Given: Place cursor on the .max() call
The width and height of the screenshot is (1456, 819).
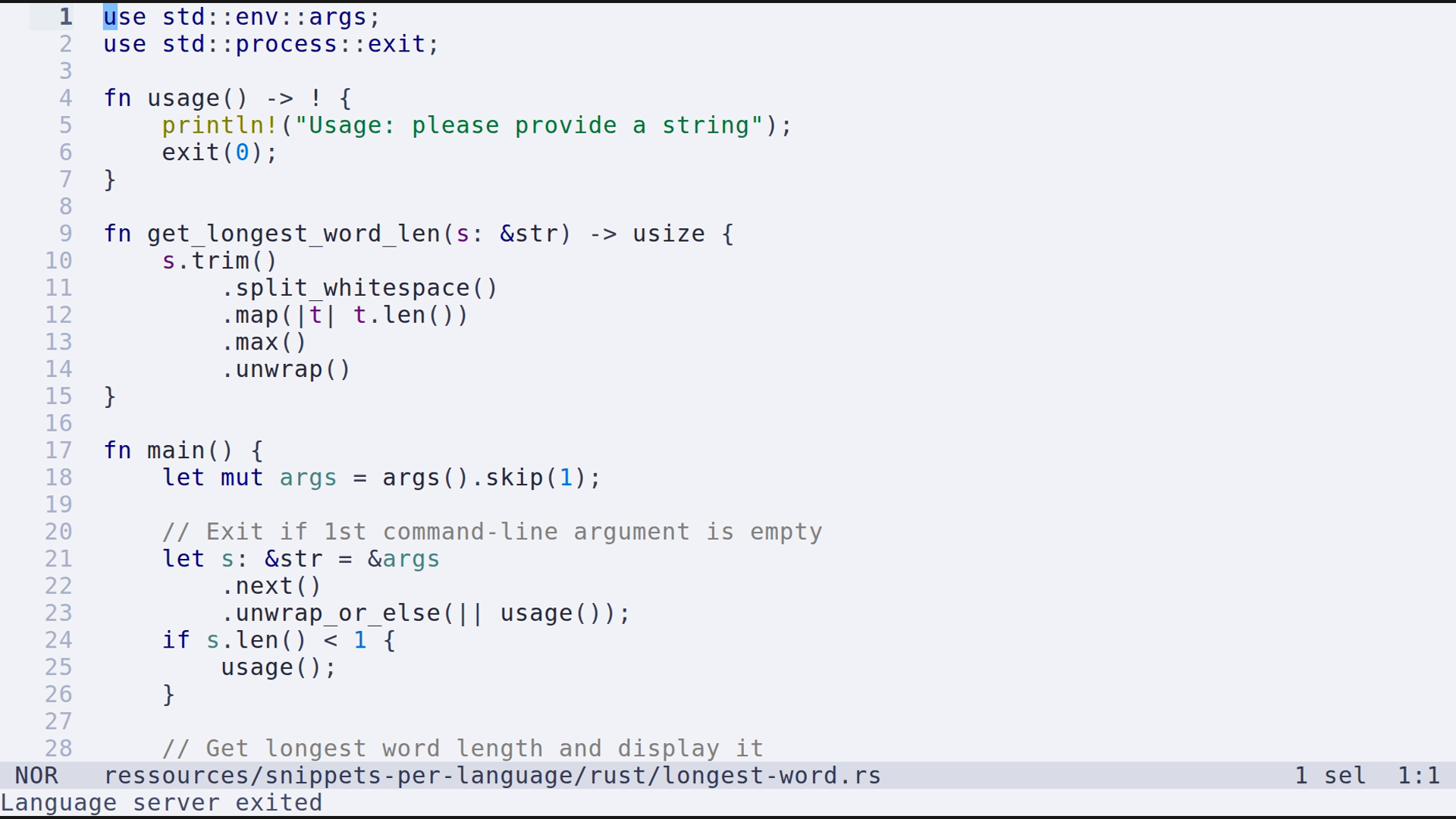Looking at the screenshot, I should pyautogui.click(x=264, y=342).
